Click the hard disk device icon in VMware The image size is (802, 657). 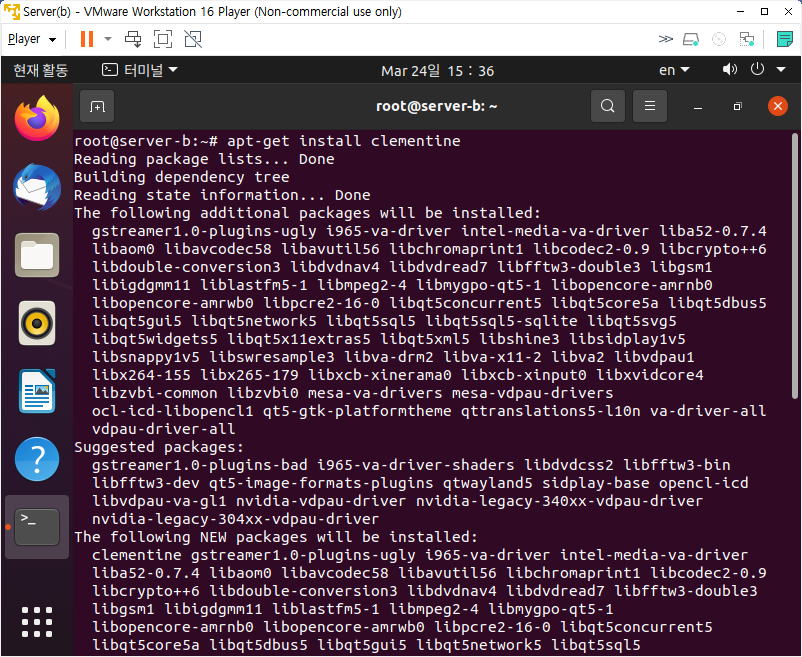tap(691, 39)
